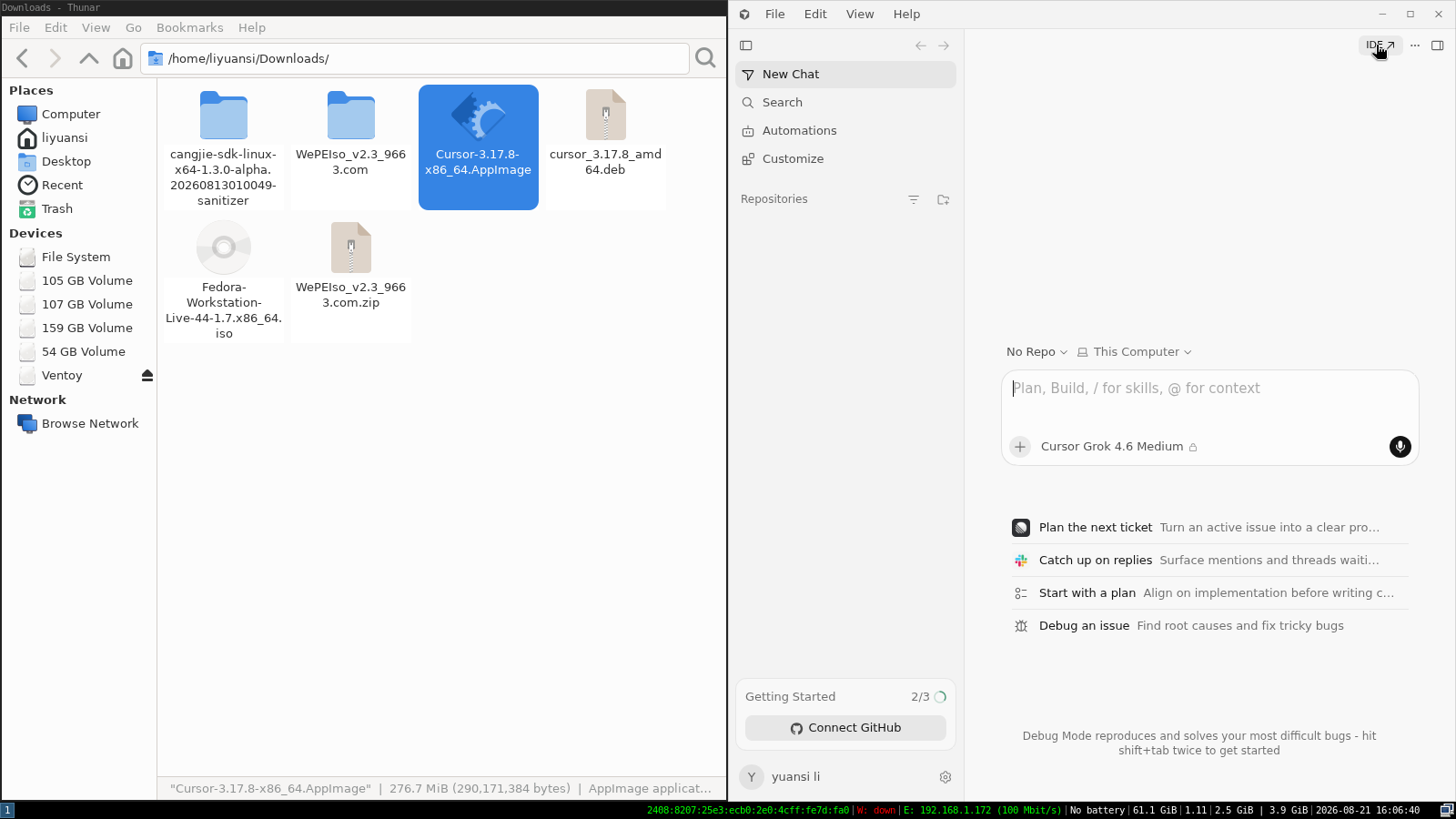The height and width of the screenshot is (819, 1456).
Task: Start a New Chat in Cursor
Action: tap(845, 75)
